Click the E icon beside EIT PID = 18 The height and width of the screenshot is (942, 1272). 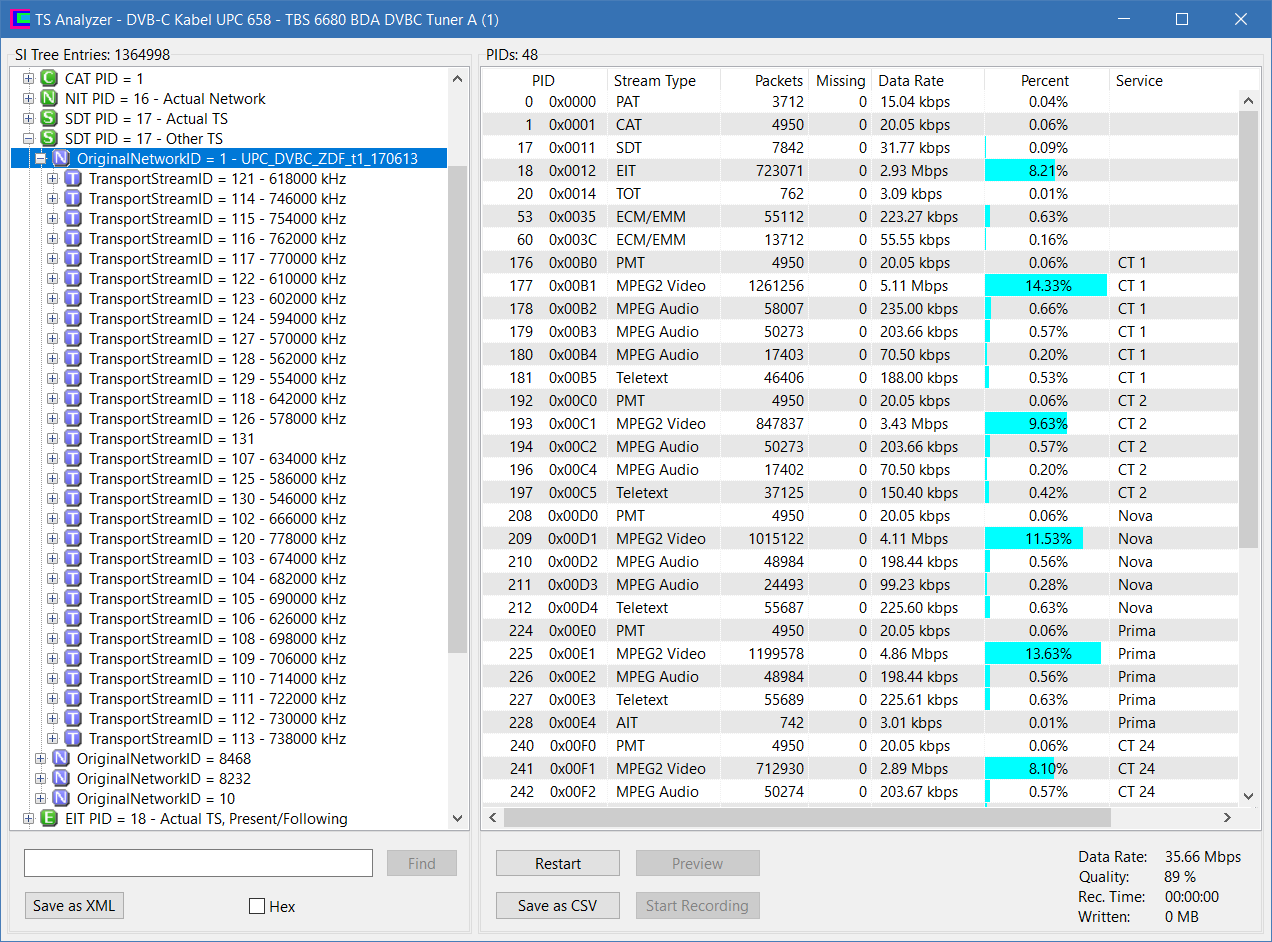coord(49,818)
